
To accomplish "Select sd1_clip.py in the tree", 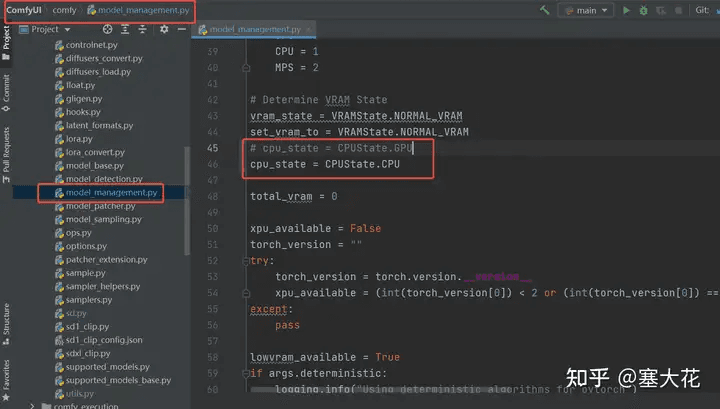I will click(x=87, y=327).
